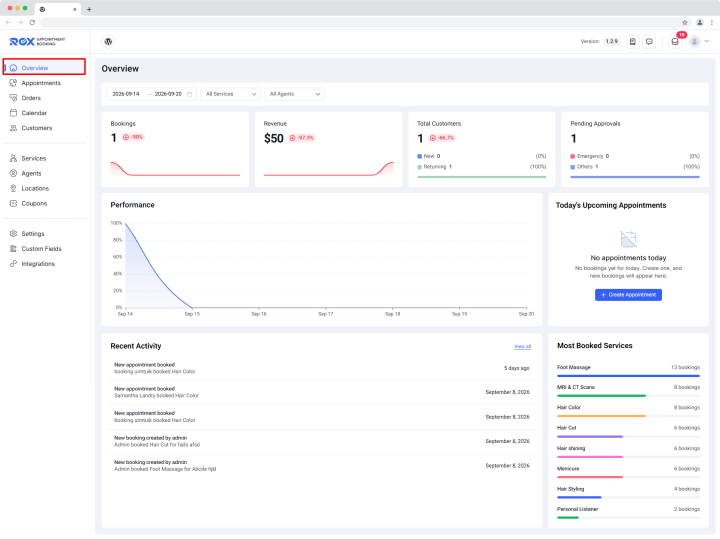Click the Agents person icon

13,174
